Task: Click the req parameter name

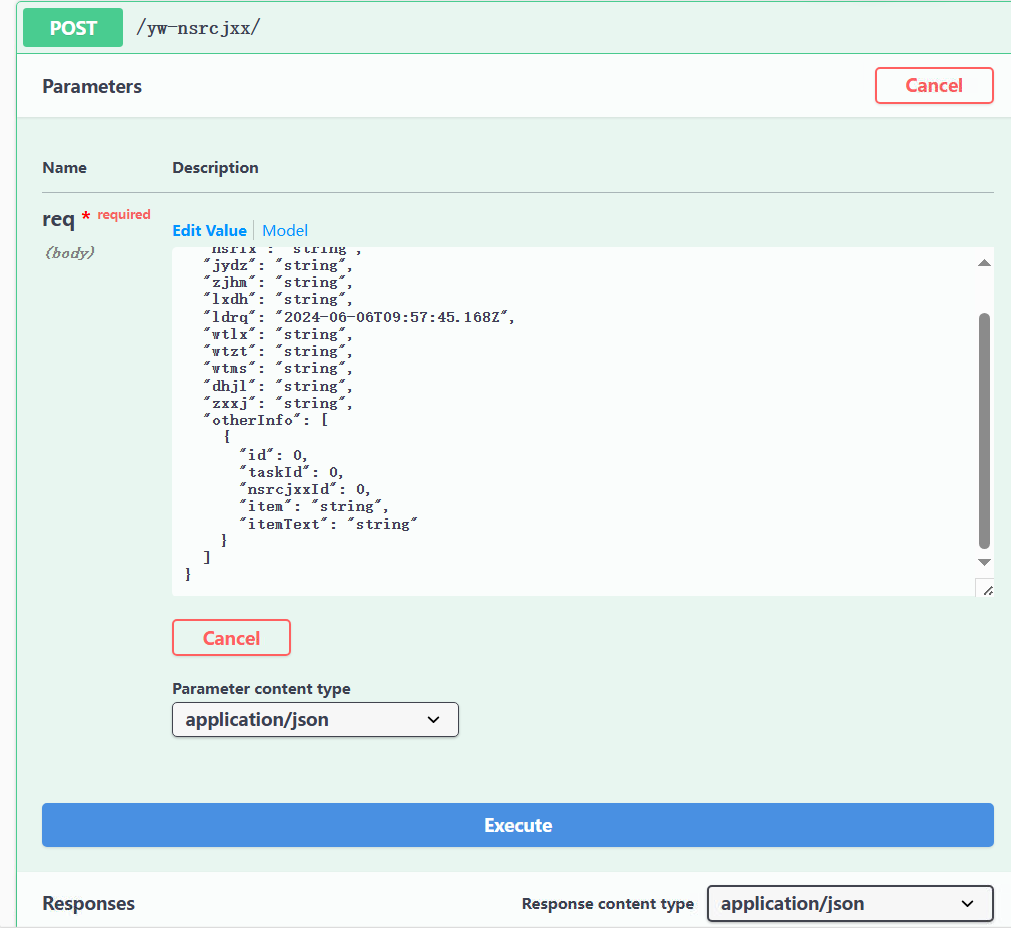Action: pos(58,219)
